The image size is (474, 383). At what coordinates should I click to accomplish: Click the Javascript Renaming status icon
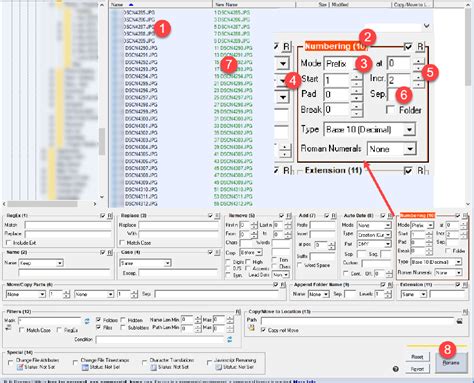pyautogui.click(x=218, y=367)
